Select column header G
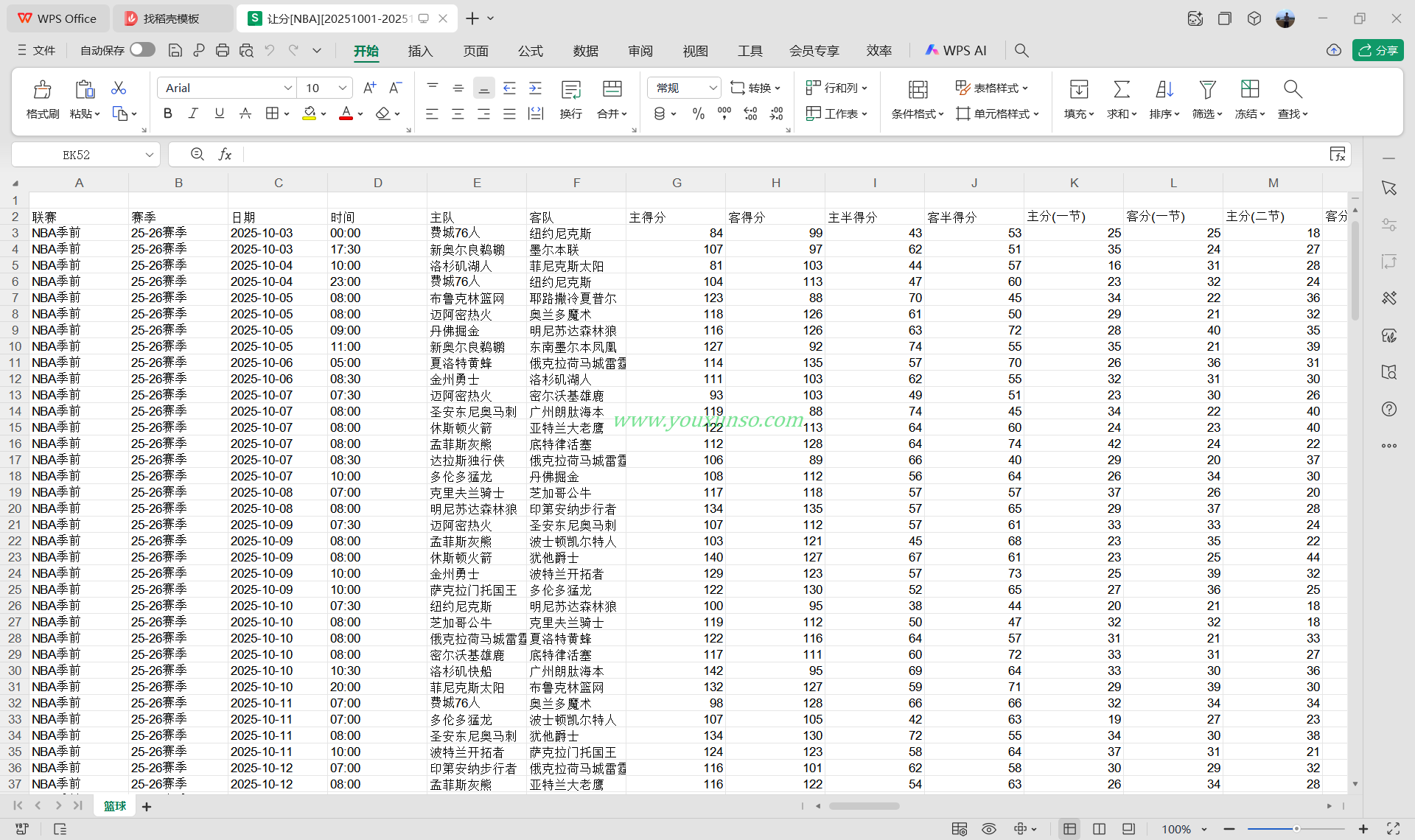The image size is (1415, 840). [x=677, y=183]
